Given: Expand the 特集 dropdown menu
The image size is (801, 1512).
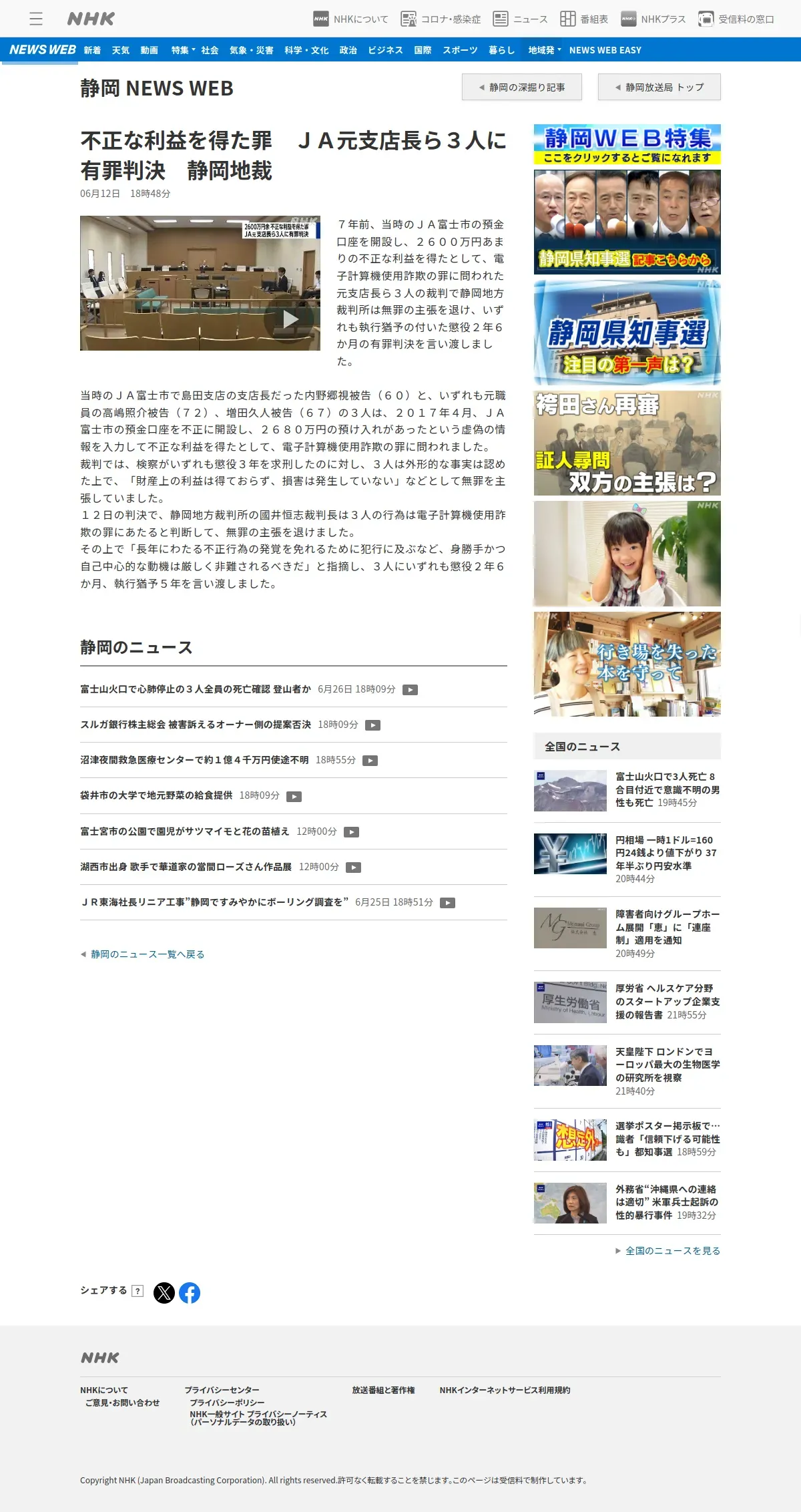Looking at the screenshot, I should 183,50.
